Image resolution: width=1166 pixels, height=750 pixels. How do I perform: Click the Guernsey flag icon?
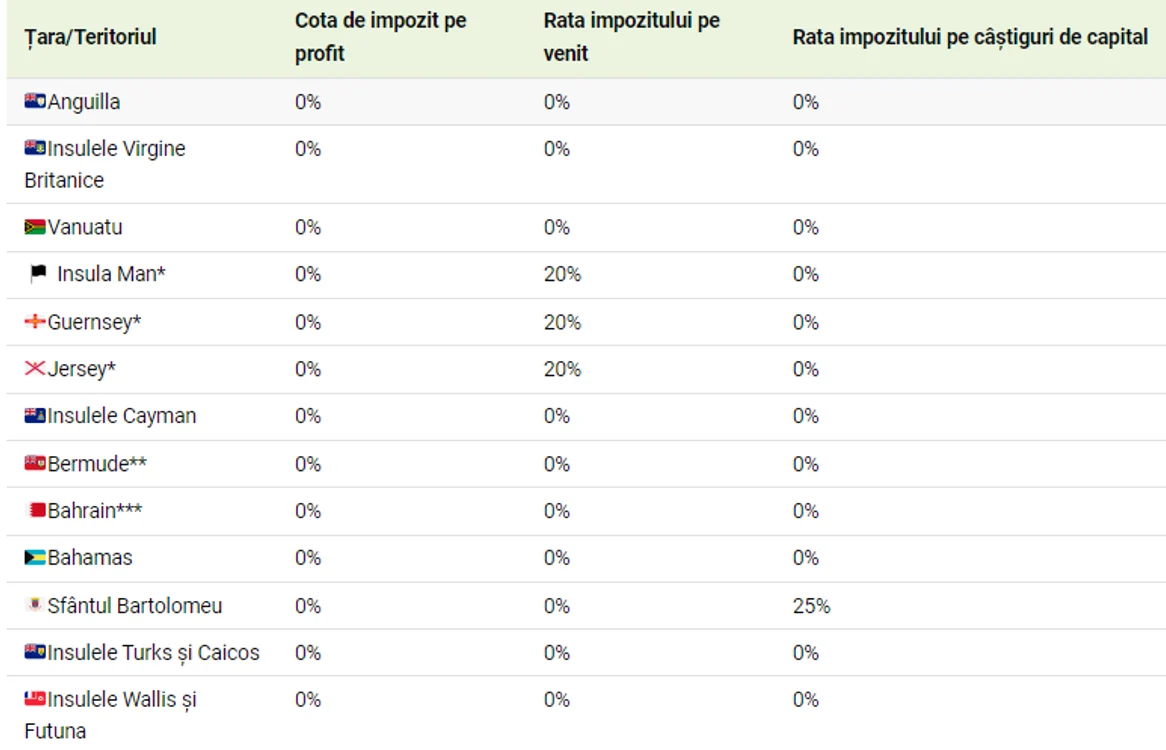tap(35, 322)
